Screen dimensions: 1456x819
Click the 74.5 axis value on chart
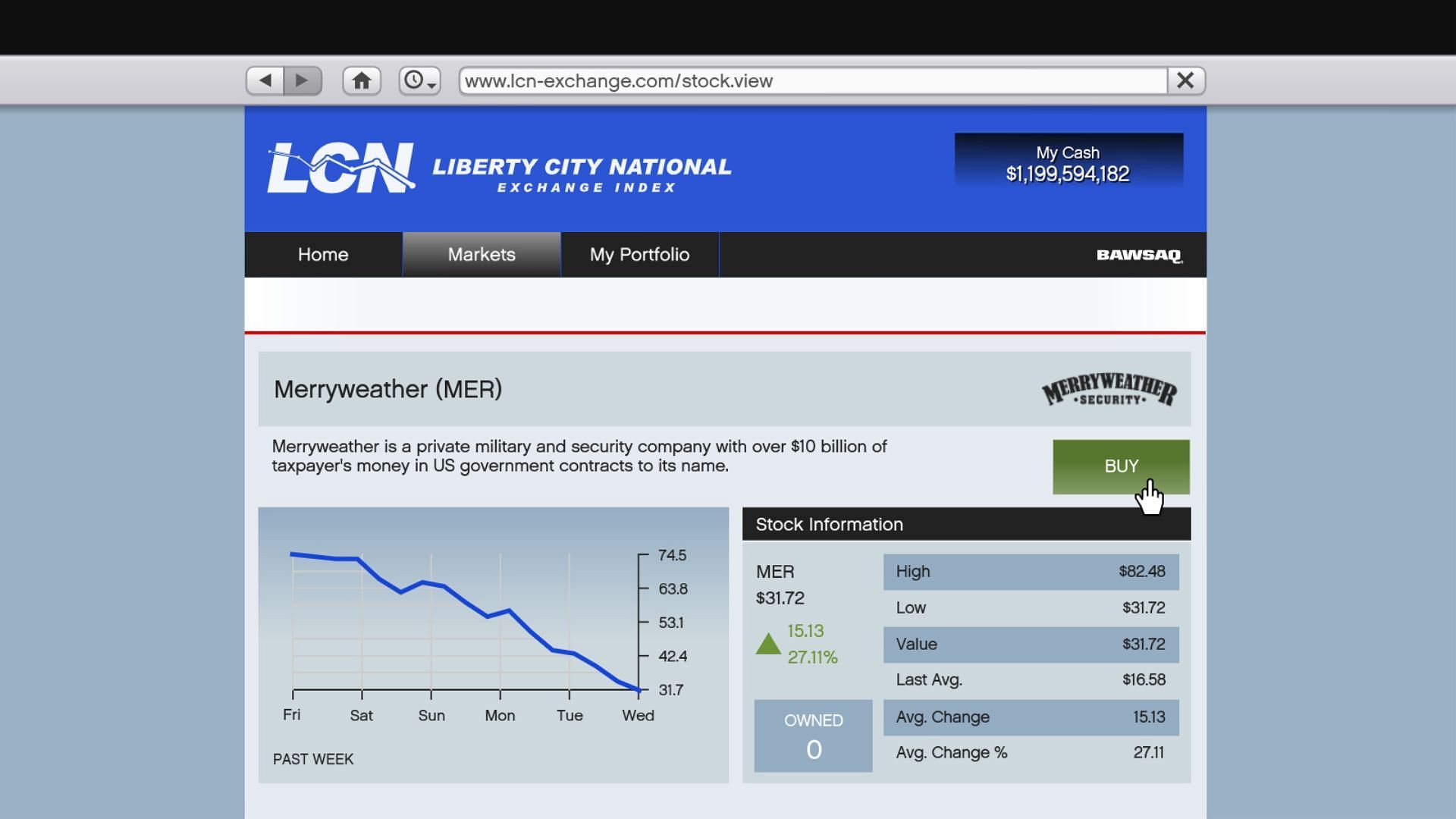672,556
